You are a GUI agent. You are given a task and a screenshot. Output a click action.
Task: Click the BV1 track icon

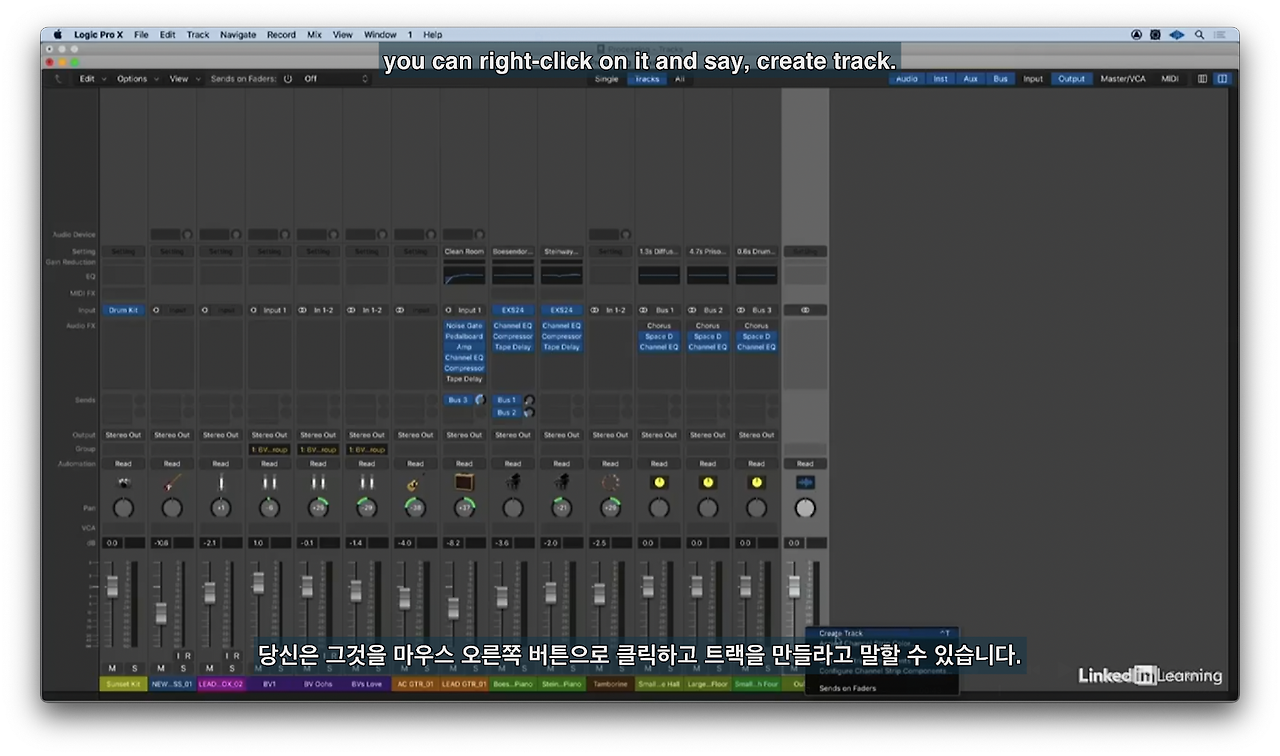click(269, 483)
